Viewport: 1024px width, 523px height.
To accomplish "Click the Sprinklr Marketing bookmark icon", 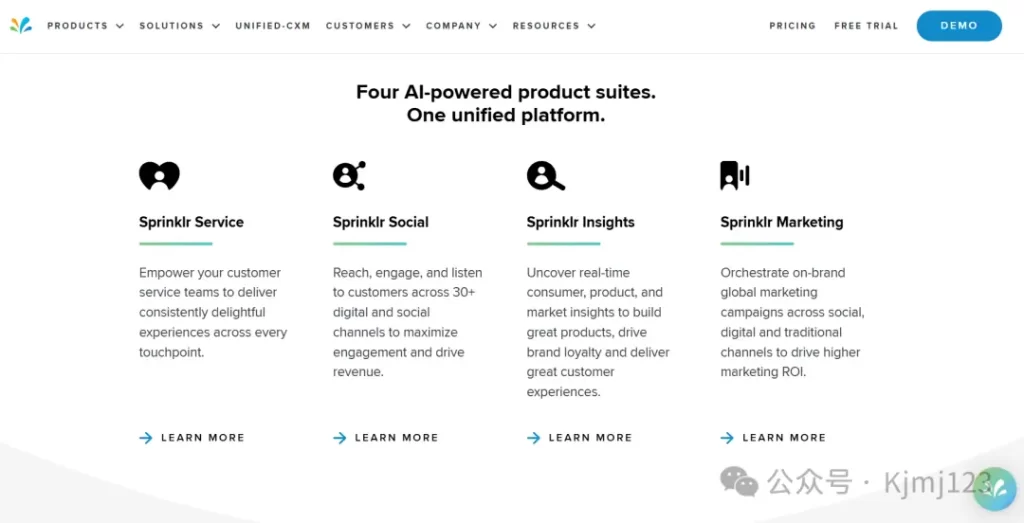I will click(735, 176).
